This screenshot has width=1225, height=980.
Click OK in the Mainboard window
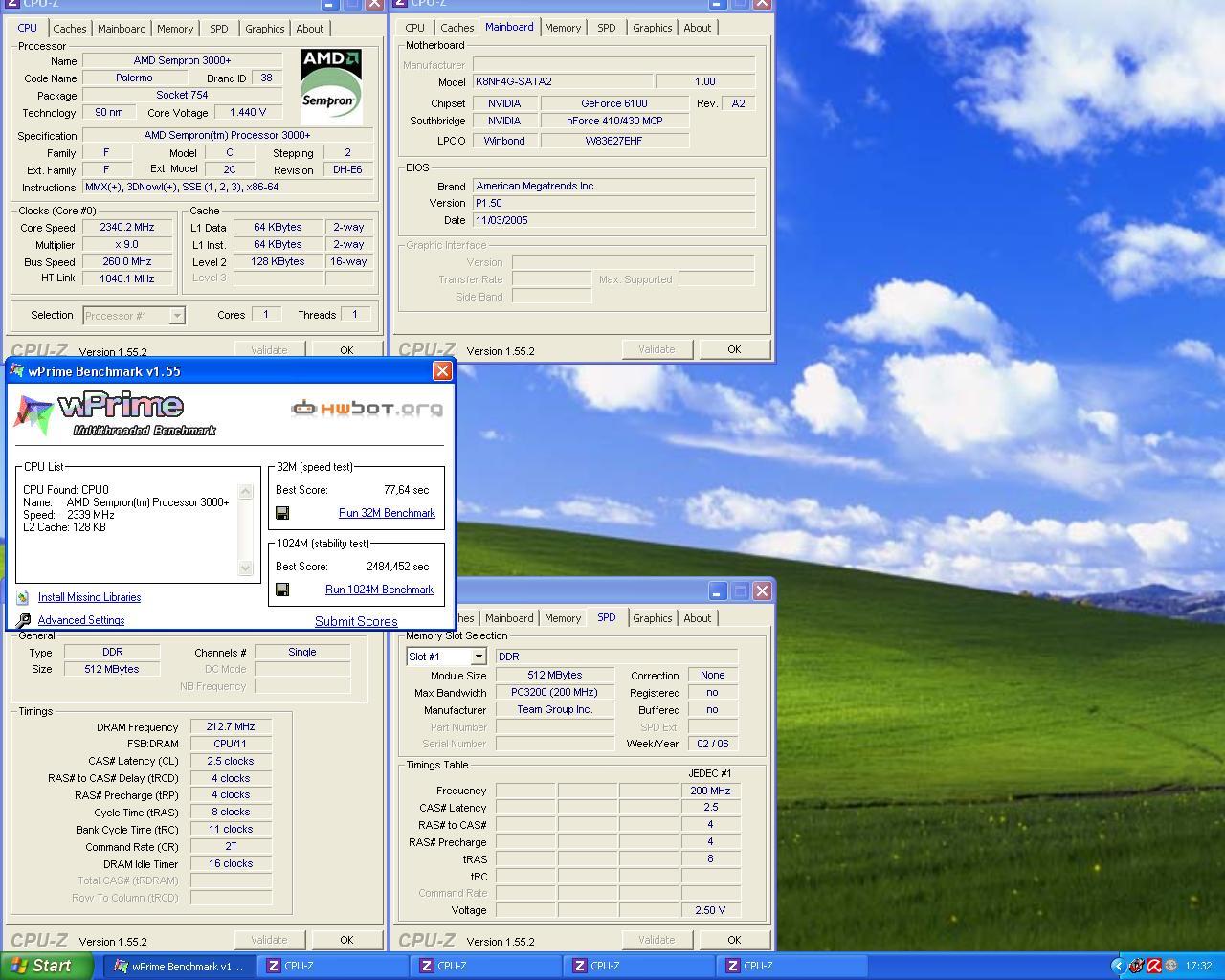pos(734,349)
